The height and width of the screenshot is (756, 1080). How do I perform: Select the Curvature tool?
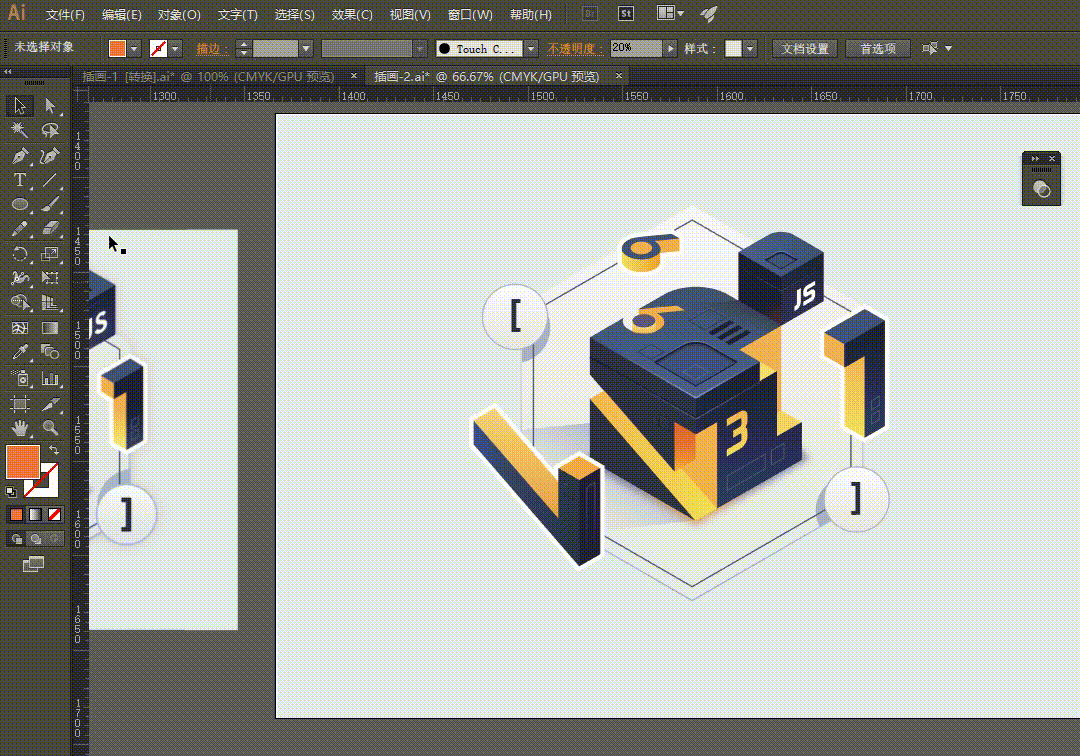(x=50, y=156)
